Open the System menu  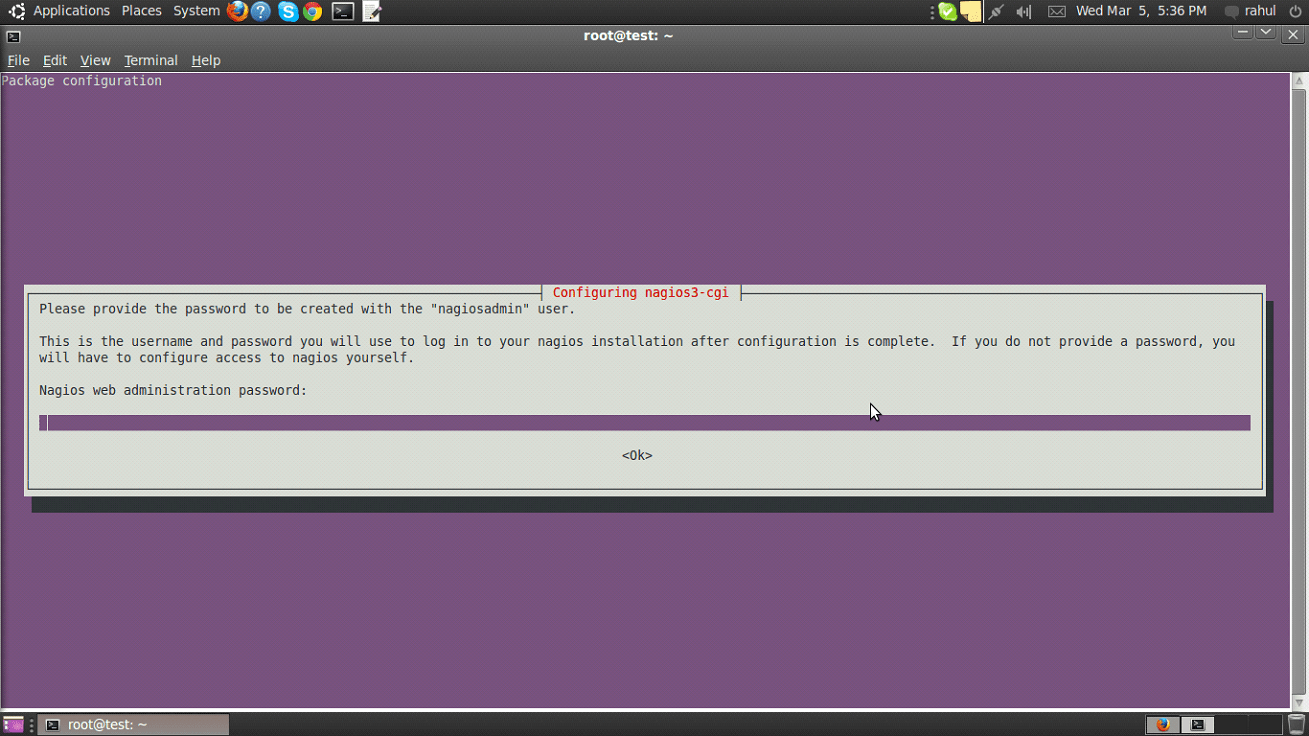pos(196,11)
